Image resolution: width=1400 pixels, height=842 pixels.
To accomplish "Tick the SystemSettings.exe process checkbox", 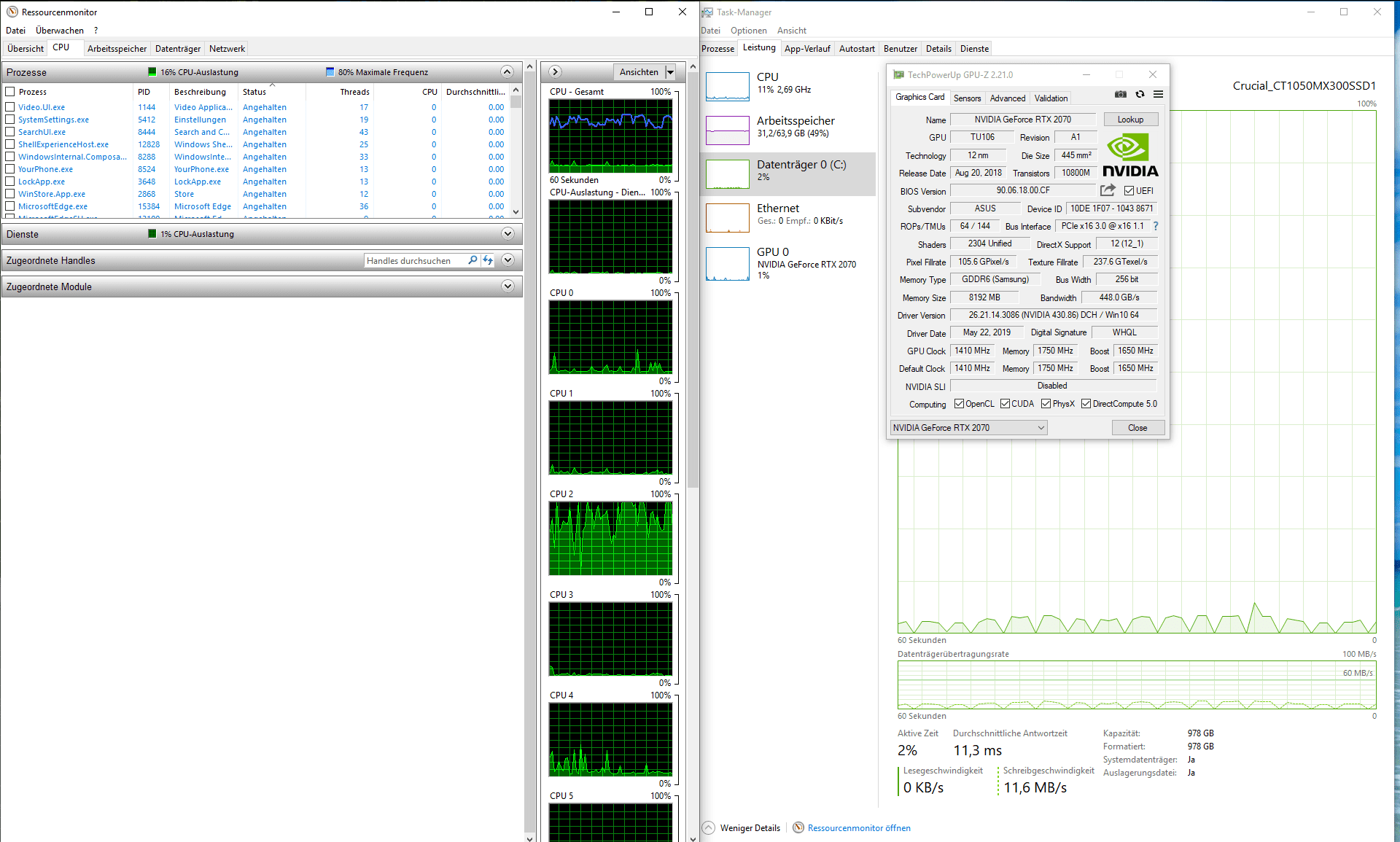I will [10, 120].
